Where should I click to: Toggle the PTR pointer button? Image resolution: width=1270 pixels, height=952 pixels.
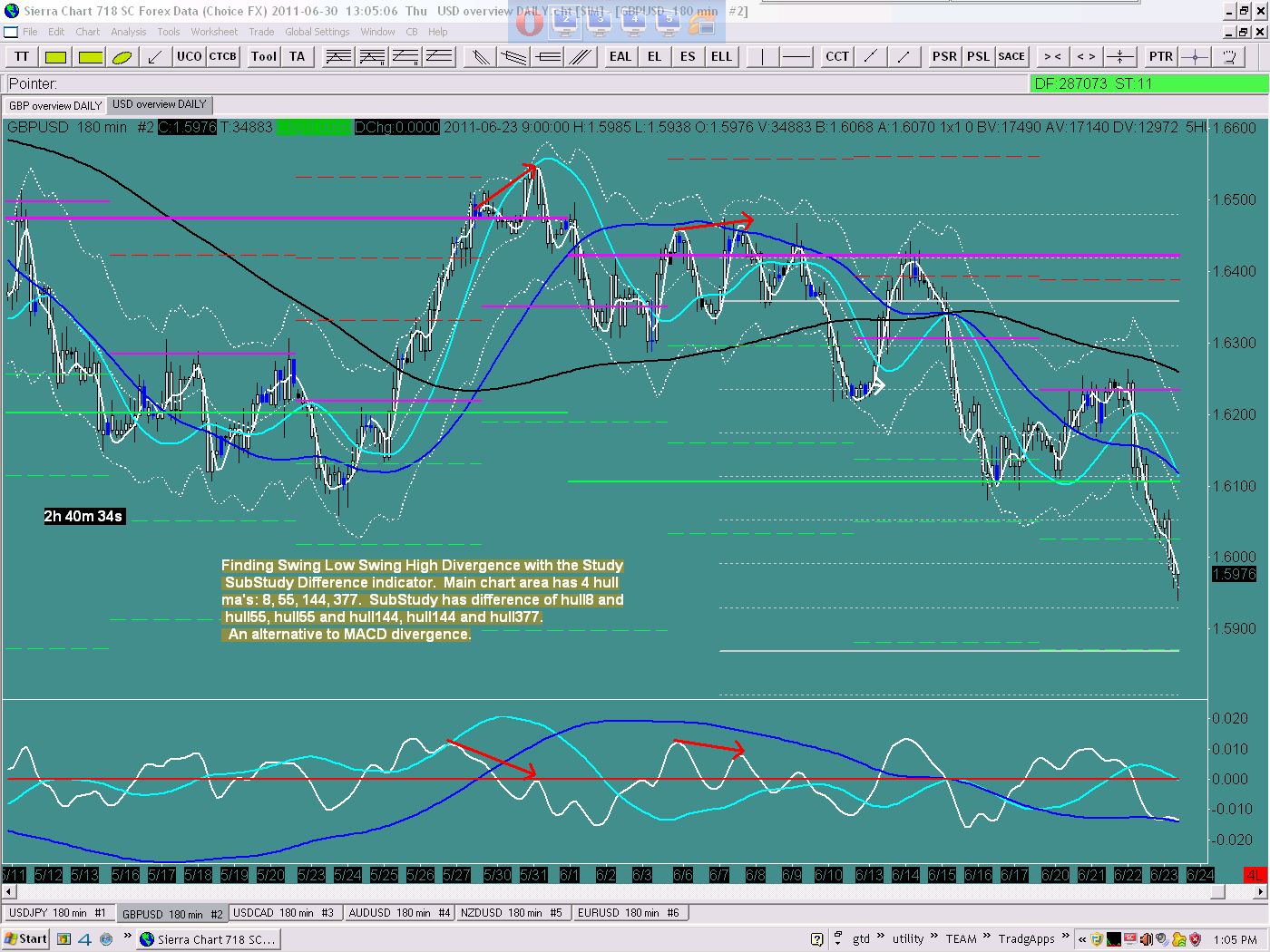pos(1161,57)
